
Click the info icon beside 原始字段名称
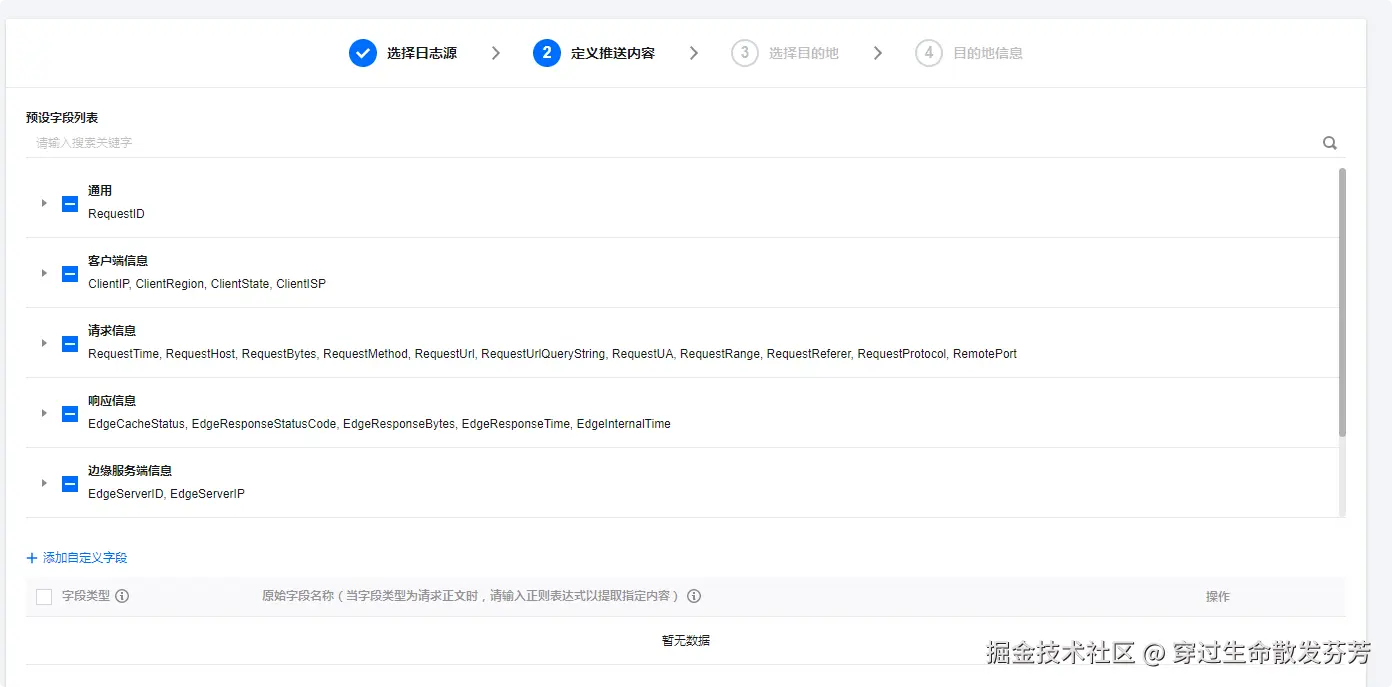(694, 595)
